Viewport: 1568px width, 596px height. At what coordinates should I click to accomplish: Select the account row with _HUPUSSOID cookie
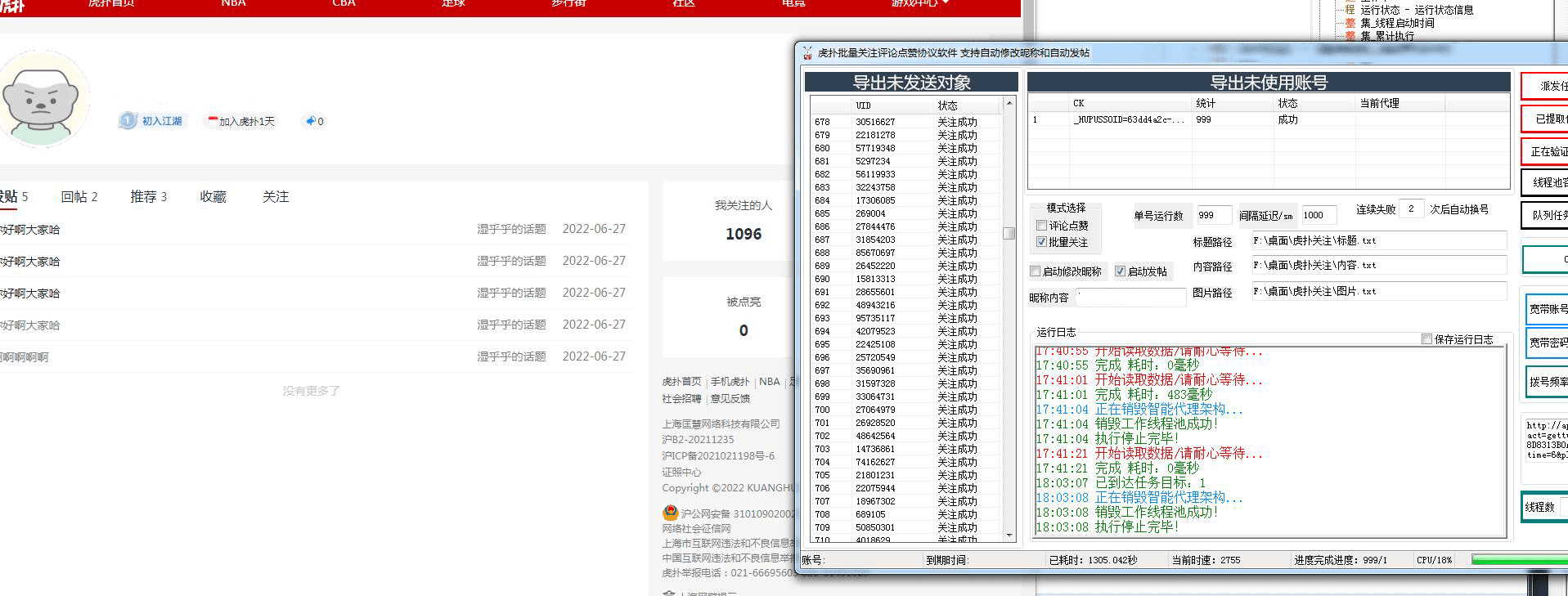(1269, 119)
